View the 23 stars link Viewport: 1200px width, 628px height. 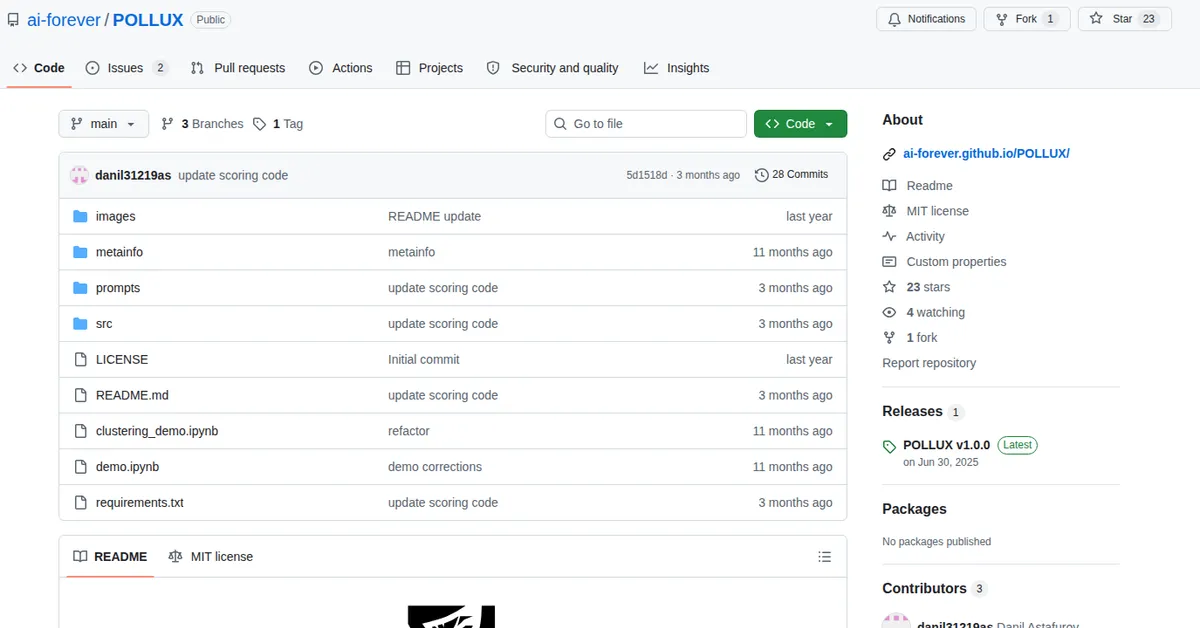[x=928, y=287]
